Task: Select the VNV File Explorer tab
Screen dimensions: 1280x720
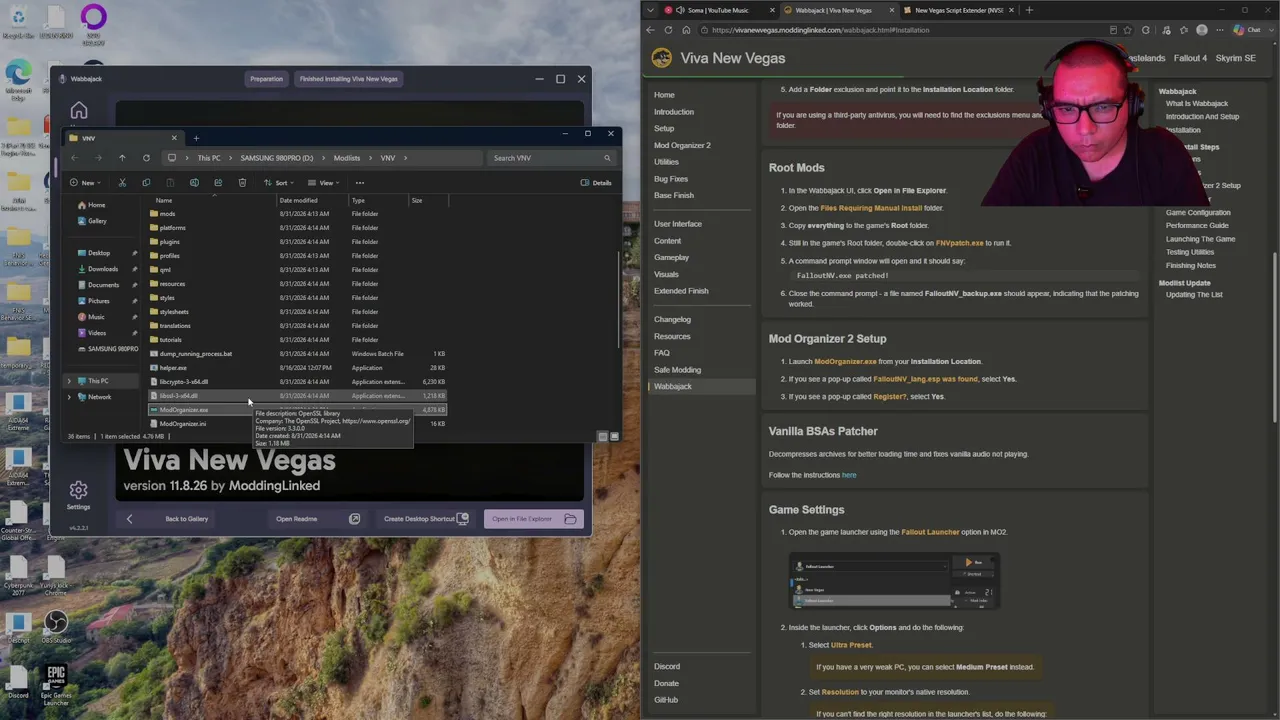Action: tap(124, 138)
